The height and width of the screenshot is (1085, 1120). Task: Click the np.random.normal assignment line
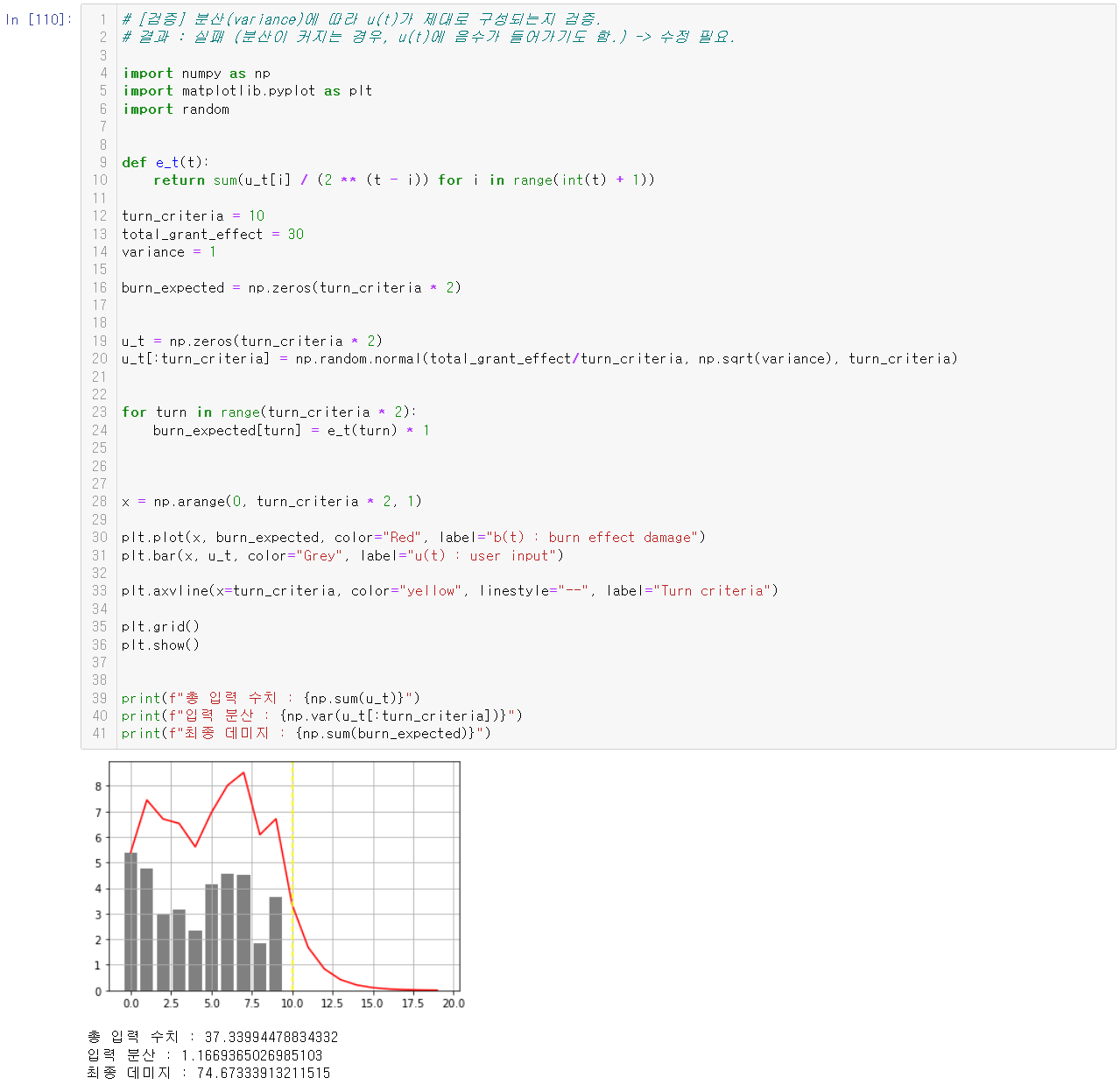(x=539, y=359)
